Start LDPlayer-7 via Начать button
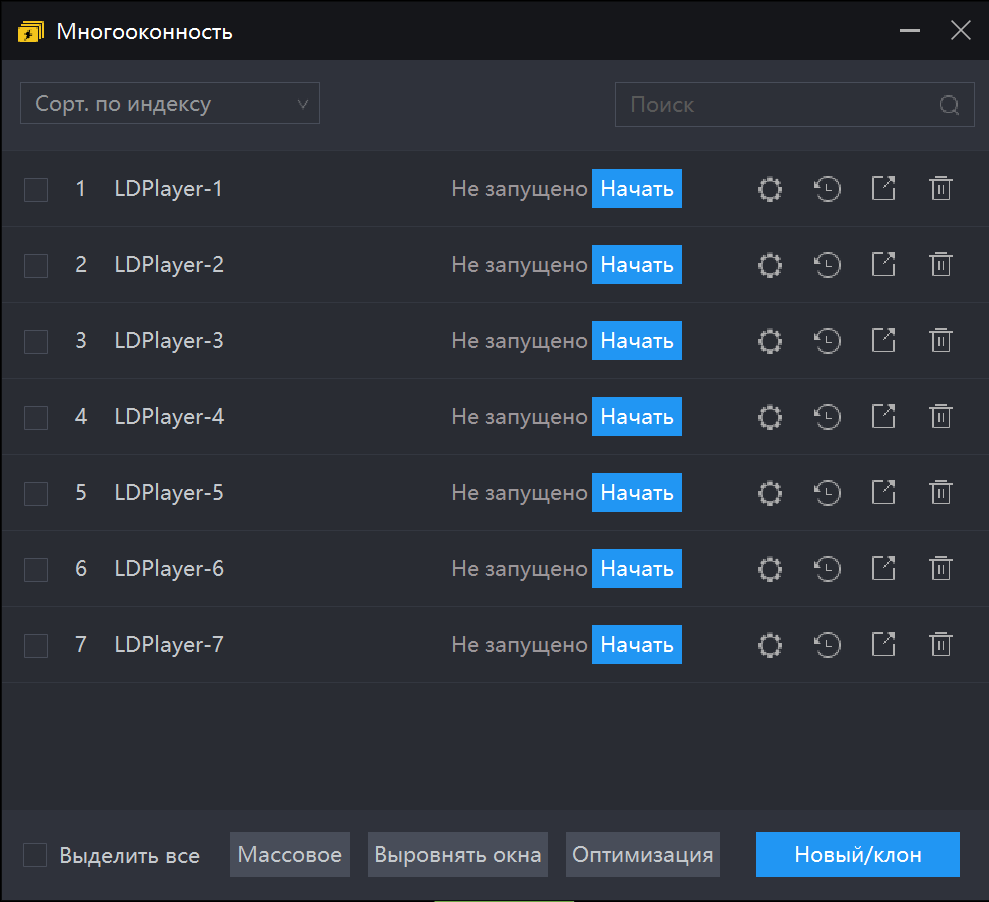This screenshot has width=989, height=902. tap(636, 645)
